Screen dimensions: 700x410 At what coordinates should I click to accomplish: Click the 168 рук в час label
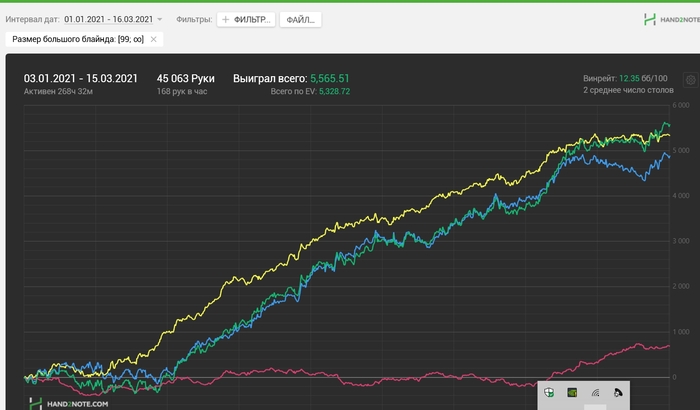point(182,92)
